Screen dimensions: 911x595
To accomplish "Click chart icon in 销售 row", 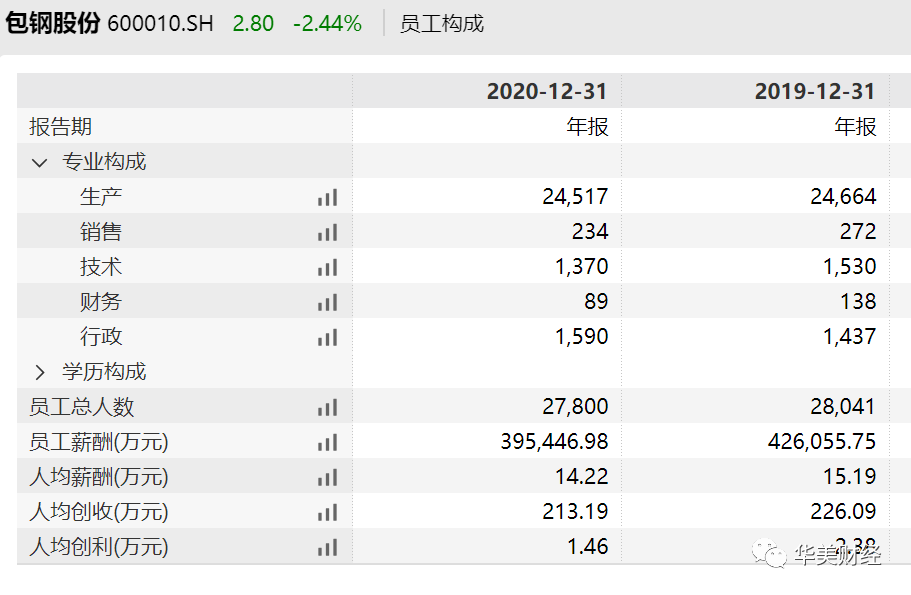I will pyautogui.click(x=328, y=232).
